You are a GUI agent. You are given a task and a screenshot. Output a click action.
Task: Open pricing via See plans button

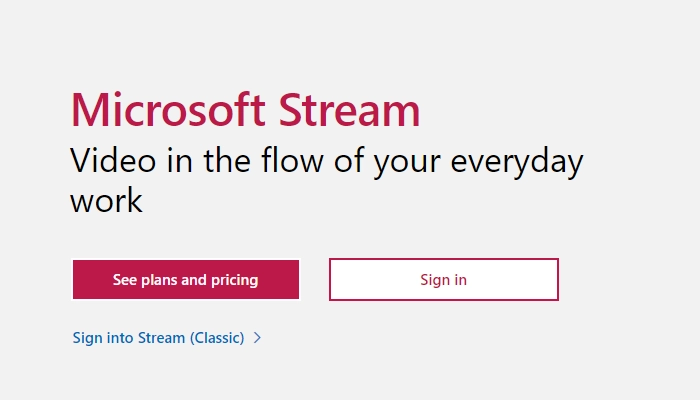coord(185,280)
